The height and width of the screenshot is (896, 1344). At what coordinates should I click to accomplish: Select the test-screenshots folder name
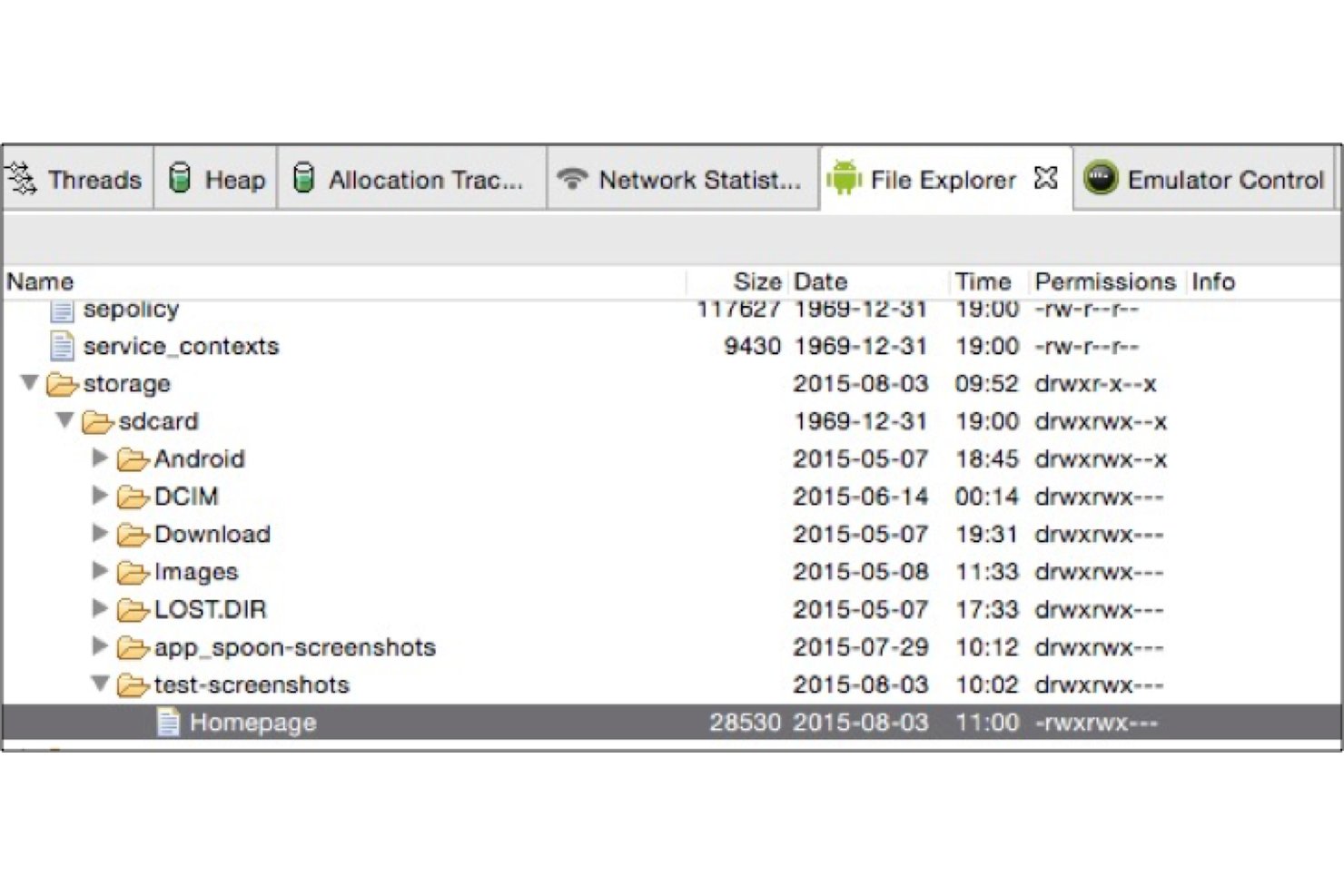tap(252, 684)
